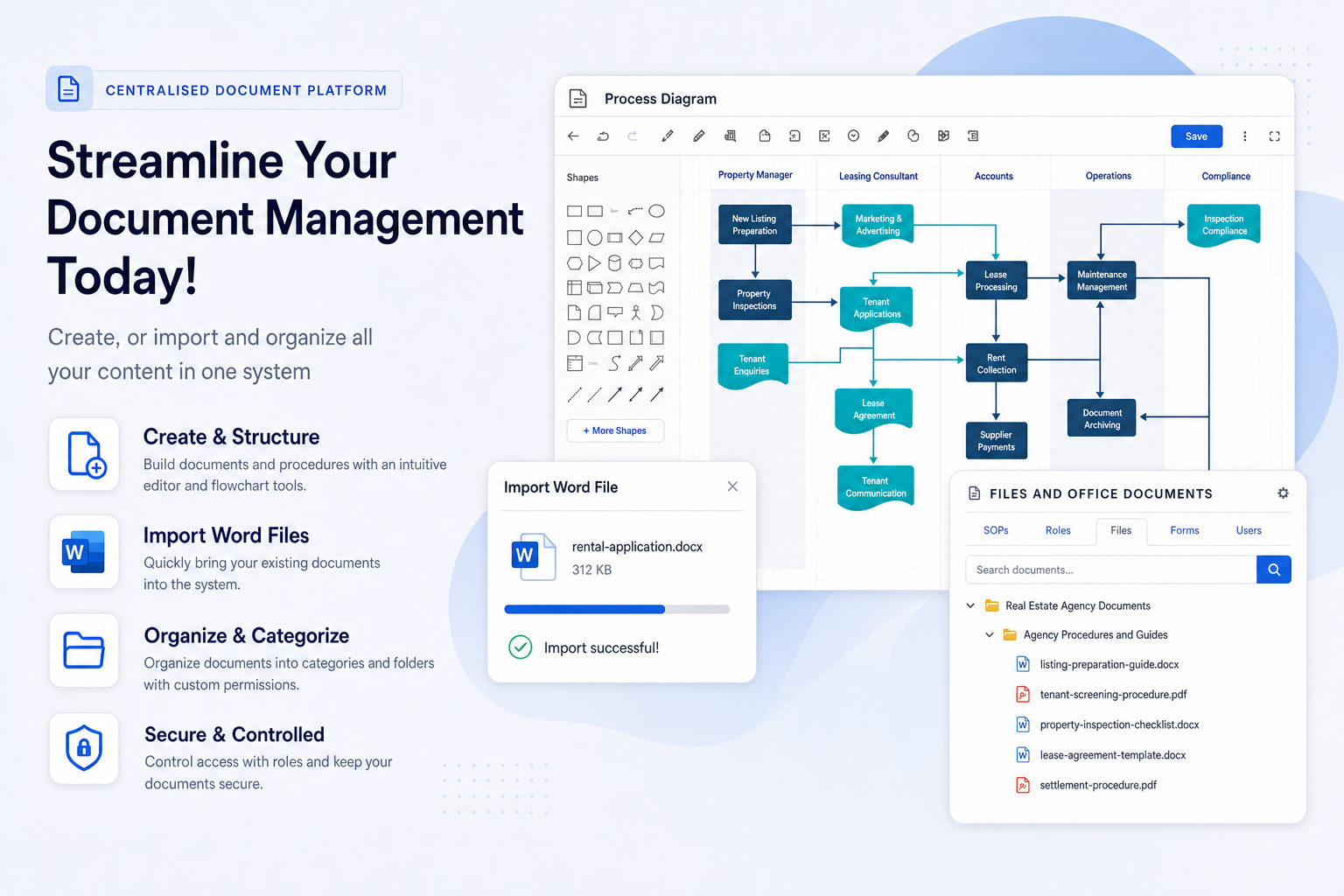Open settlement-procedure.pdf

pos(1098,785)
